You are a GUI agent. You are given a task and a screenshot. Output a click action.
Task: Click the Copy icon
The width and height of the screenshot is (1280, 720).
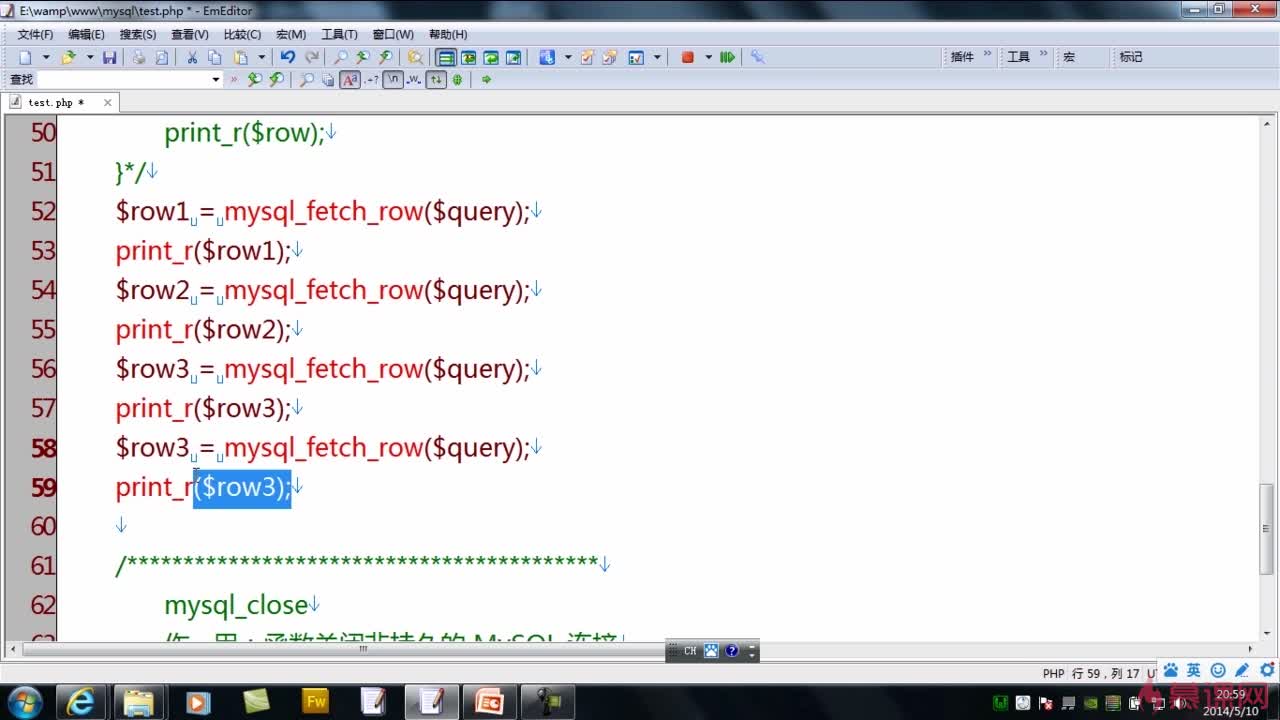(x=214, y=57)
